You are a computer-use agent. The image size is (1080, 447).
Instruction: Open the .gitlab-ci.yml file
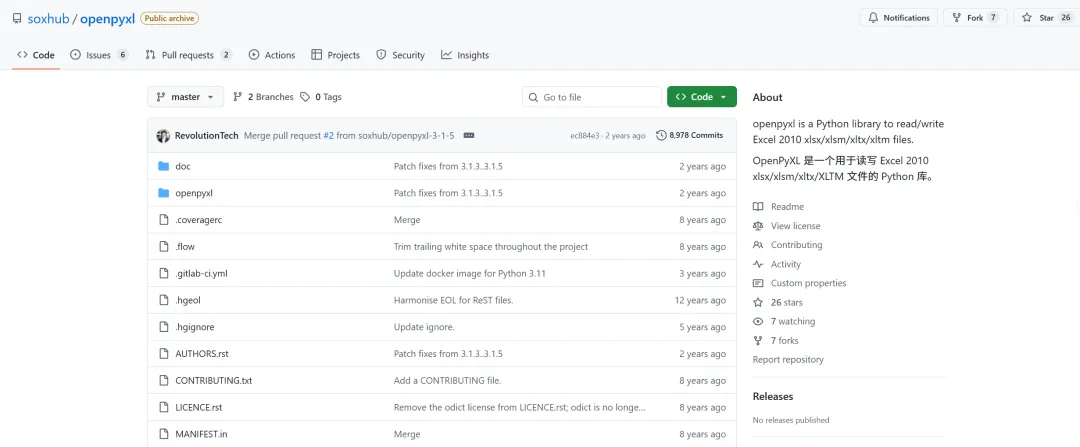point(201,273)
